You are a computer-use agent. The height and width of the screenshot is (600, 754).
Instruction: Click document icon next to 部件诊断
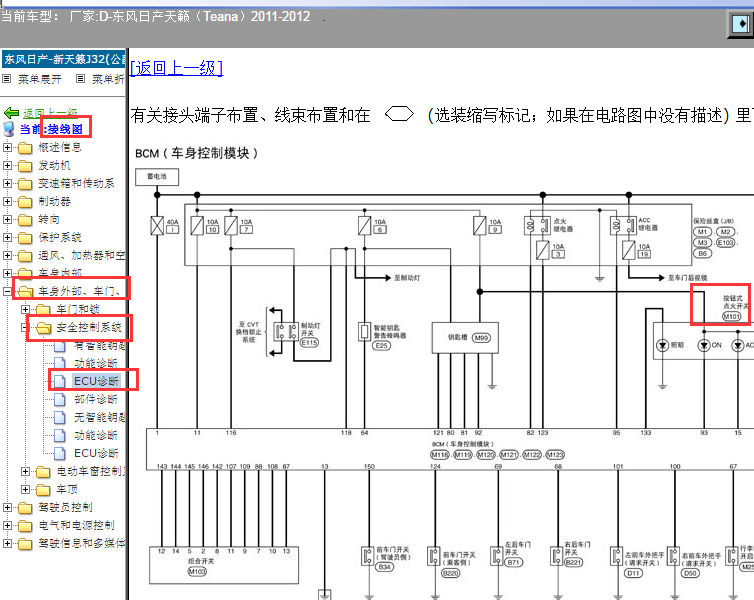point(60,400)
